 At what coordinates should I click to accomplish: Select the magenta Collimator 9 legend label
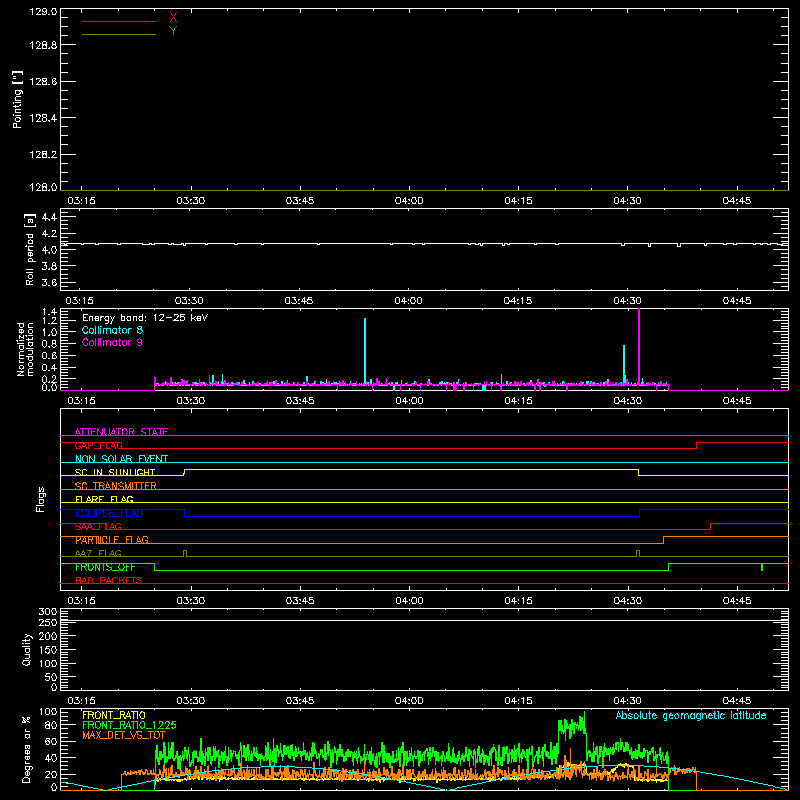click(x=112, y=342)
